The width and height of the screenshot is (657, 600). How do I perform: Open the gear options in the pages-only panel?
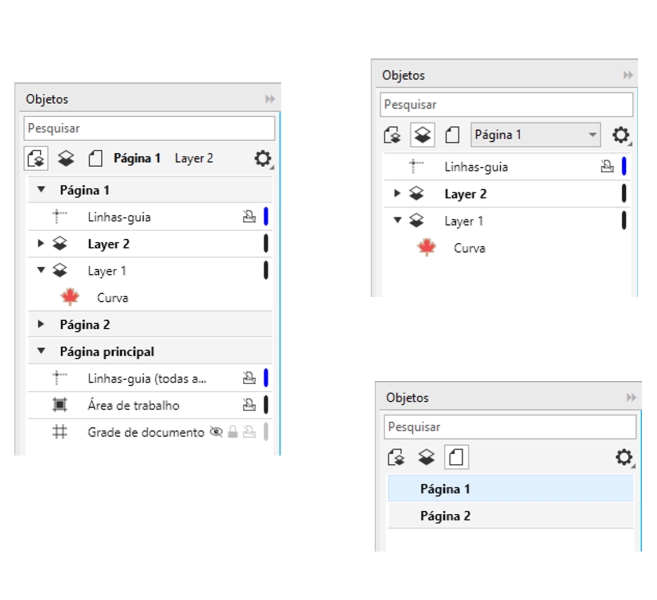tap(624, 458)
